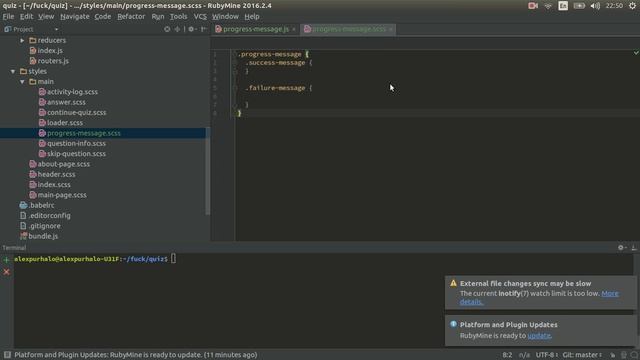
Task: Open continue-quiz.scss file
Action: [x=72, y=112]
